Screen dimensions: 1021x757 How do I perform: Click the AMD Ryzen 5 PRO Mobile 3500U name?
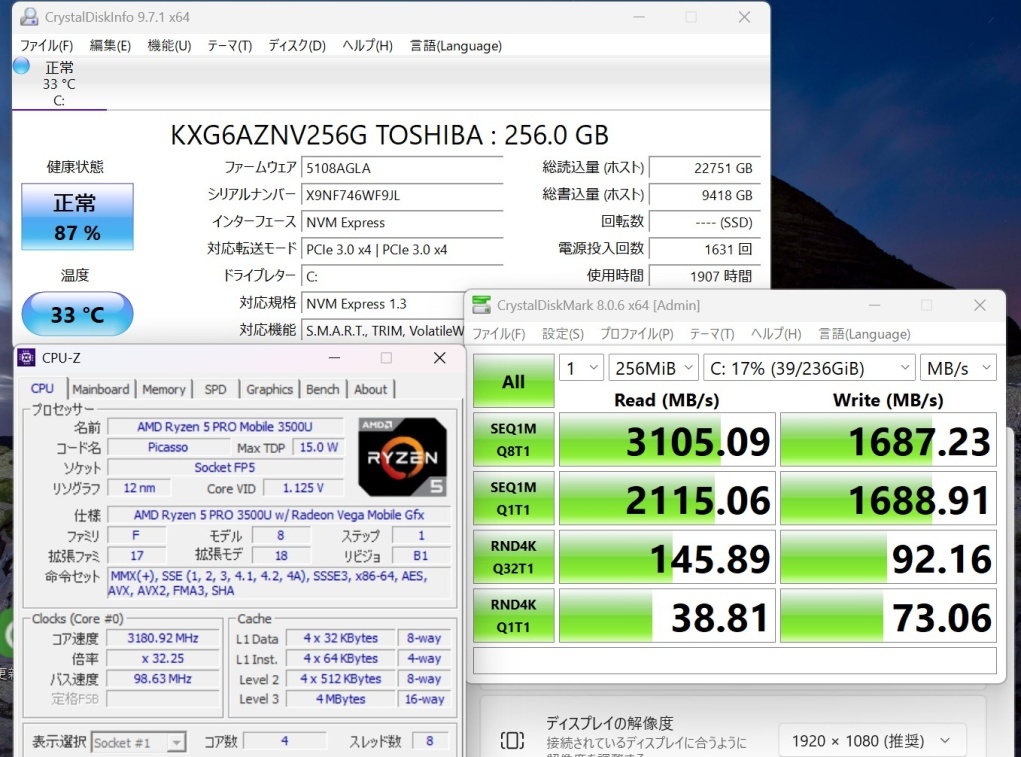[225, 427]
